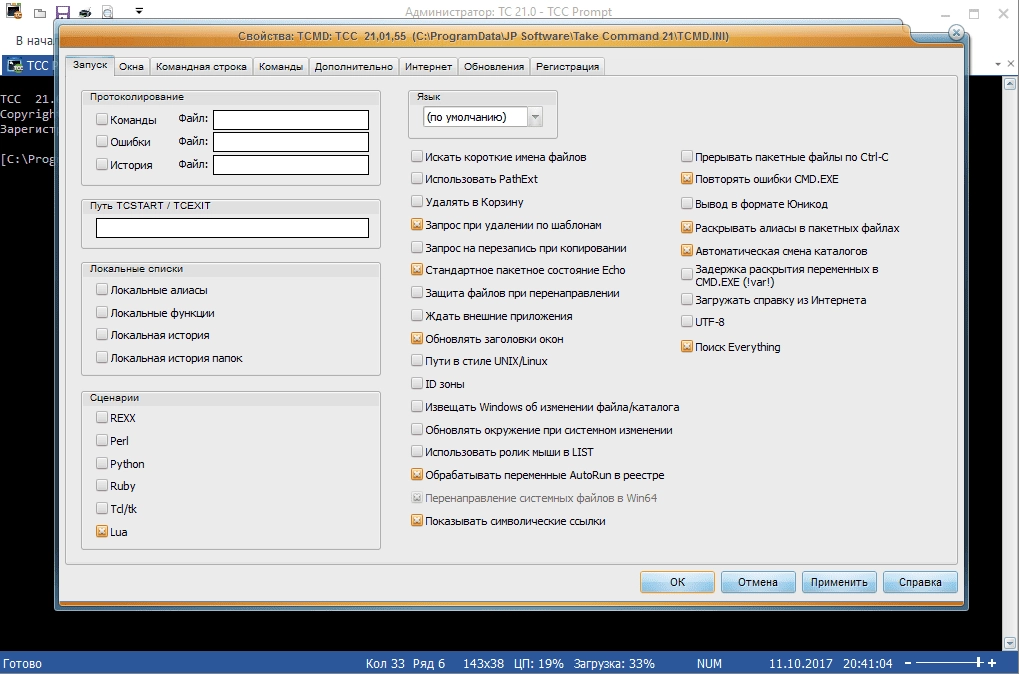This screenshot has height=674, width=1019.
Task: Switch to the Регистрация tab
Action: [568, 66]
